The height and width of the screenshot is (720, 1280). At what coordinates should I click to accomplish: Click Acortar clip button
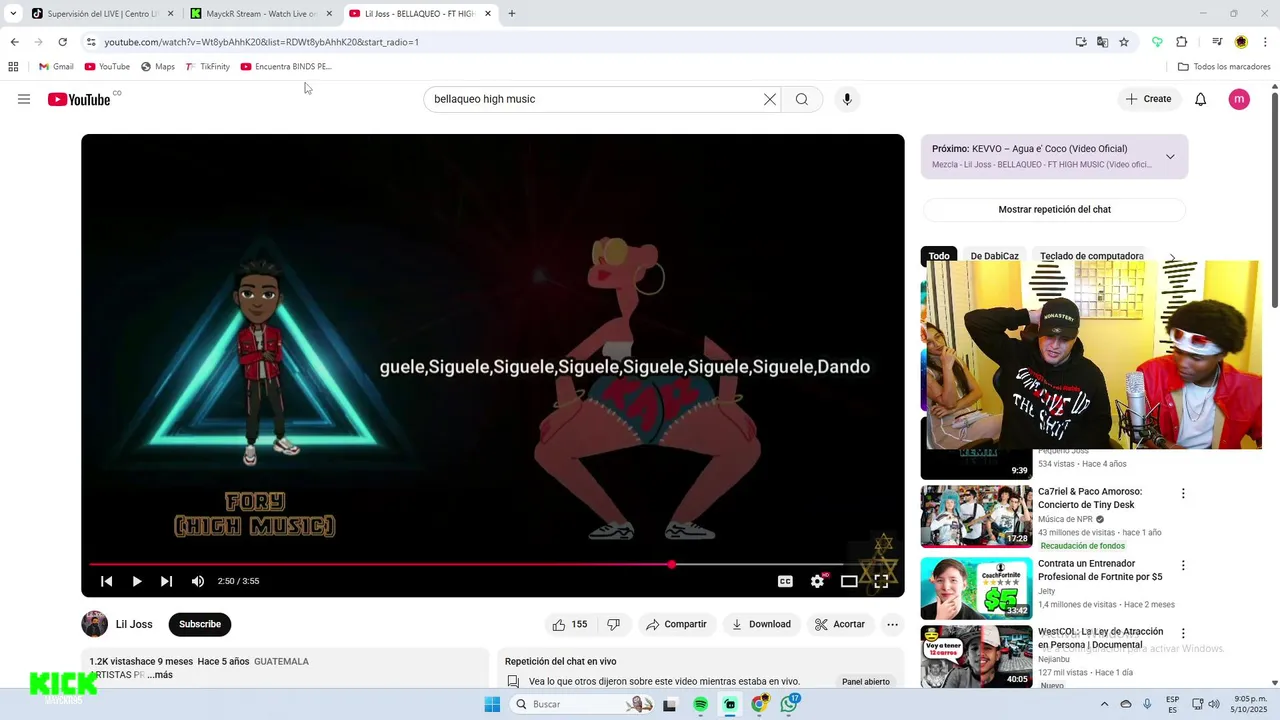click(840, 624)
